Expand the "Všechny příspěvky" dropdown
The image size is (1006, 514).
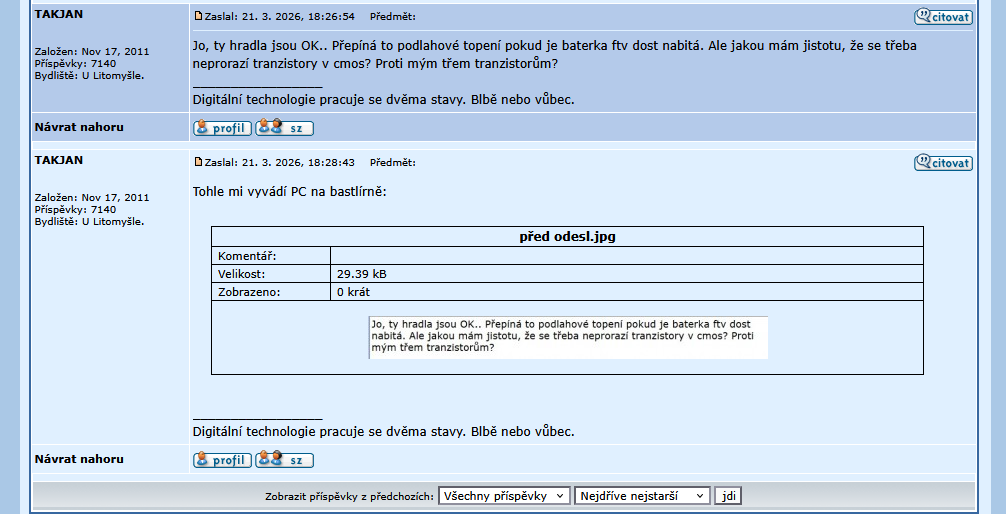pos(504,496)
